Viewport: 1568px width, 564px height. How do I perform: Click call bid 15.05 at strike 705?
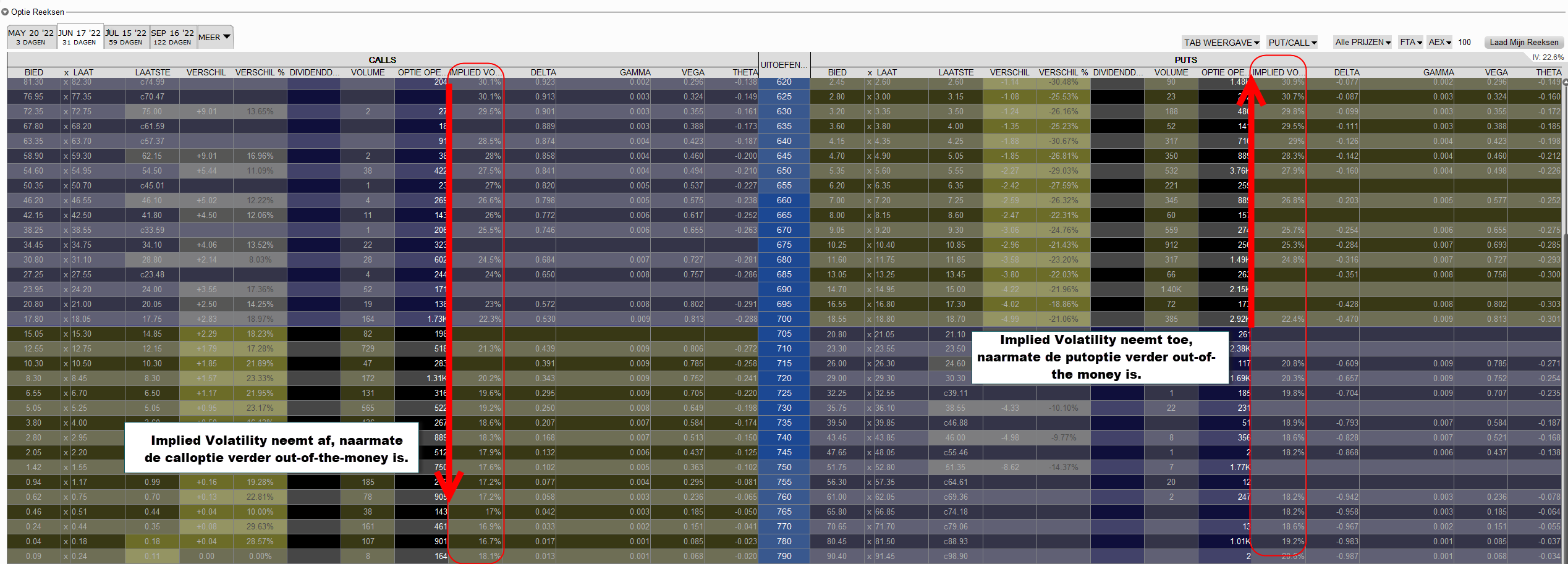(34, 334)
